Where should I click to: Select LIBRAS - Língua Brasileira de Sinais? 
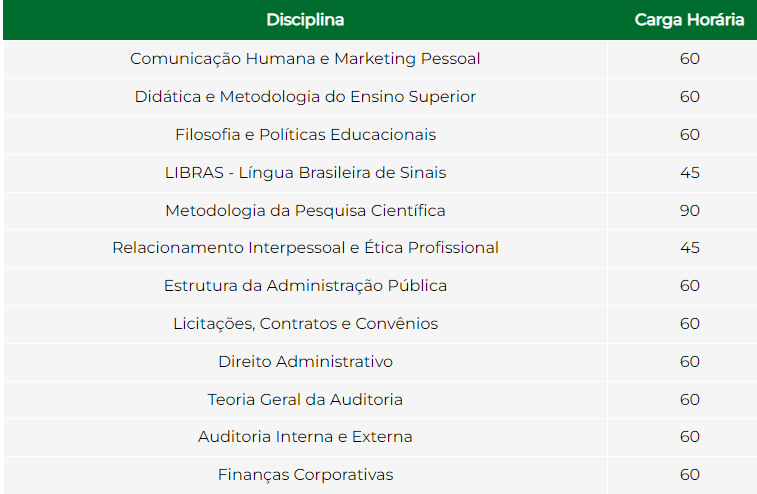[x=305, y=173]
